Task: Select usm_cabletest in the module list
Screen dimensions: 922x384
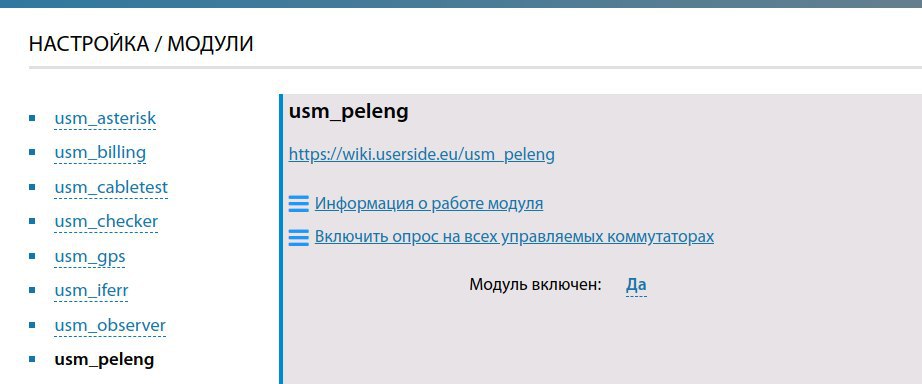Action: pos(111,188)
